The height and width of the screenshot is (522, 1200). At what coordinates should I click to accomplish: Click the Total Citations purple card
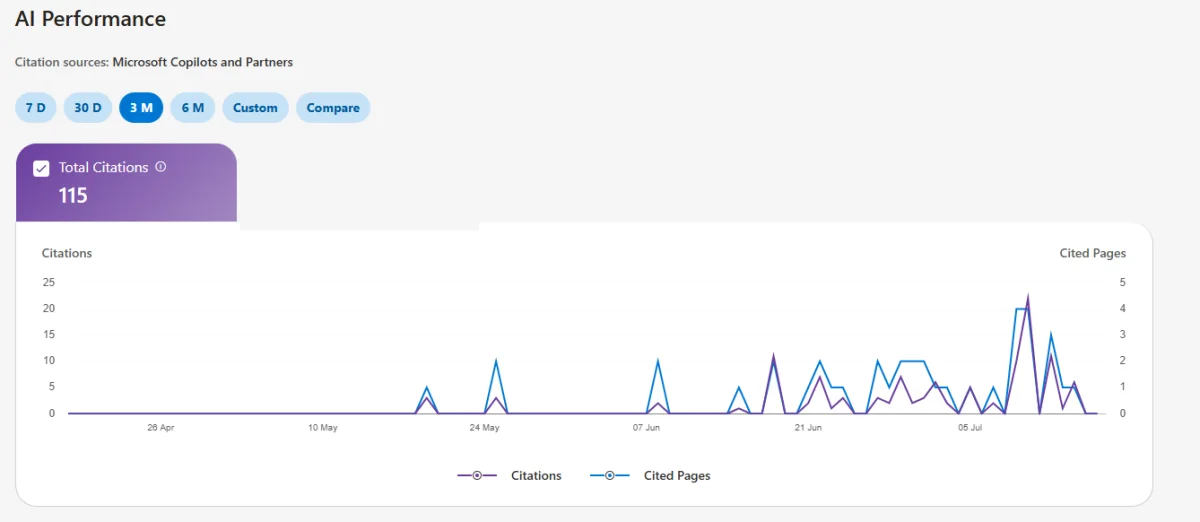(126, 182)
